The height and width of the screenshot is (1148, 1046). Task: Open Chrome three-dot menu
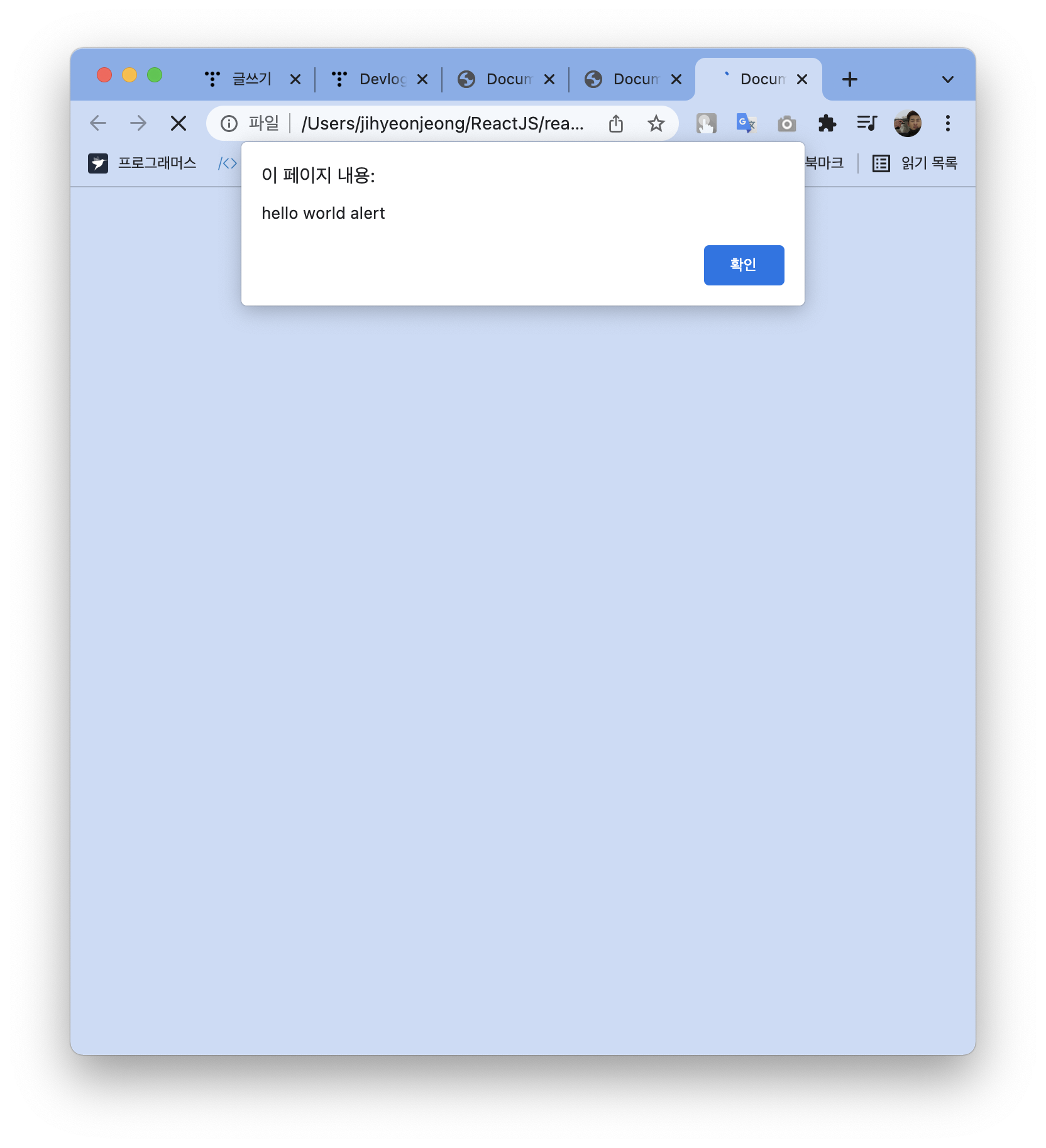point(948,123)
